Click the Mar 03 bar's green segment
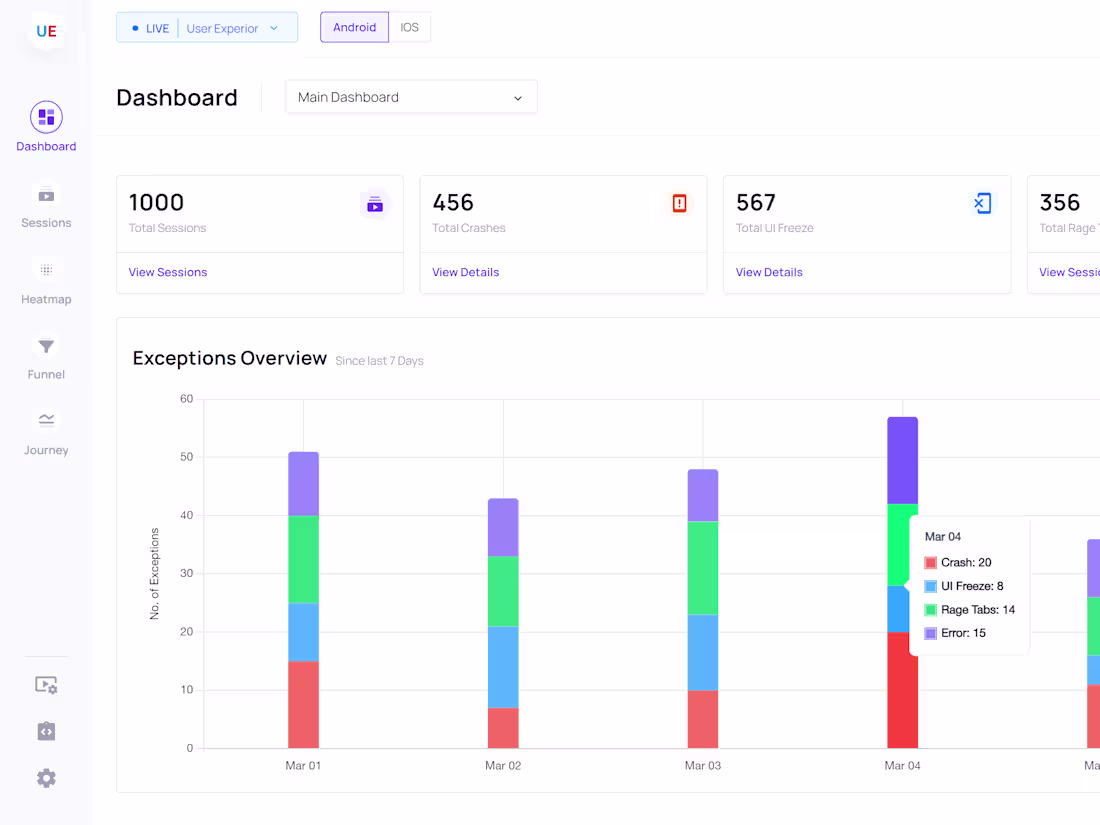The height and width of the screenshot is (825, 1100). point(703,567)
